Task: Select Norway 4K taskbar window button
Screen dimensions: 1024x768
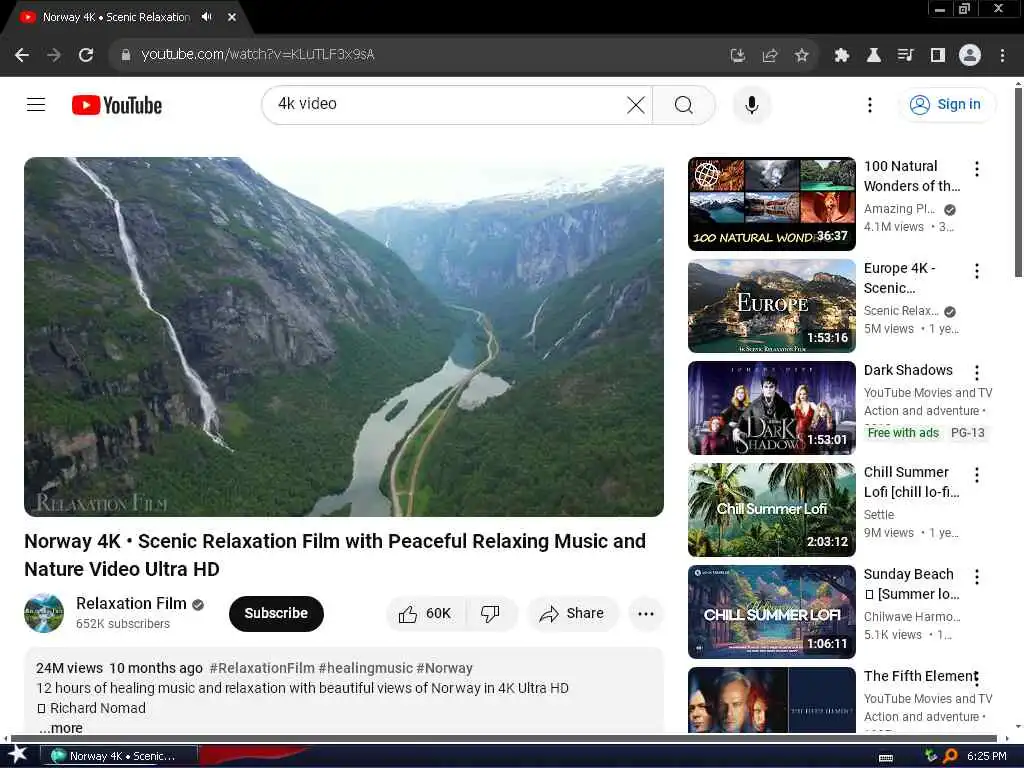Action: pyautogui.click(x=119, y=756)
